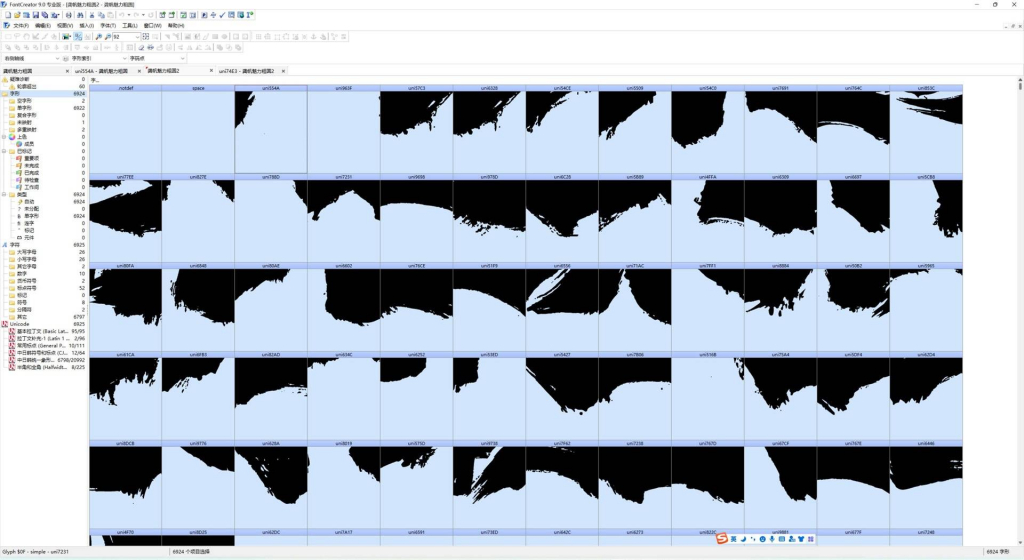Open the zoom level combo box showing 92

point(127,37)
